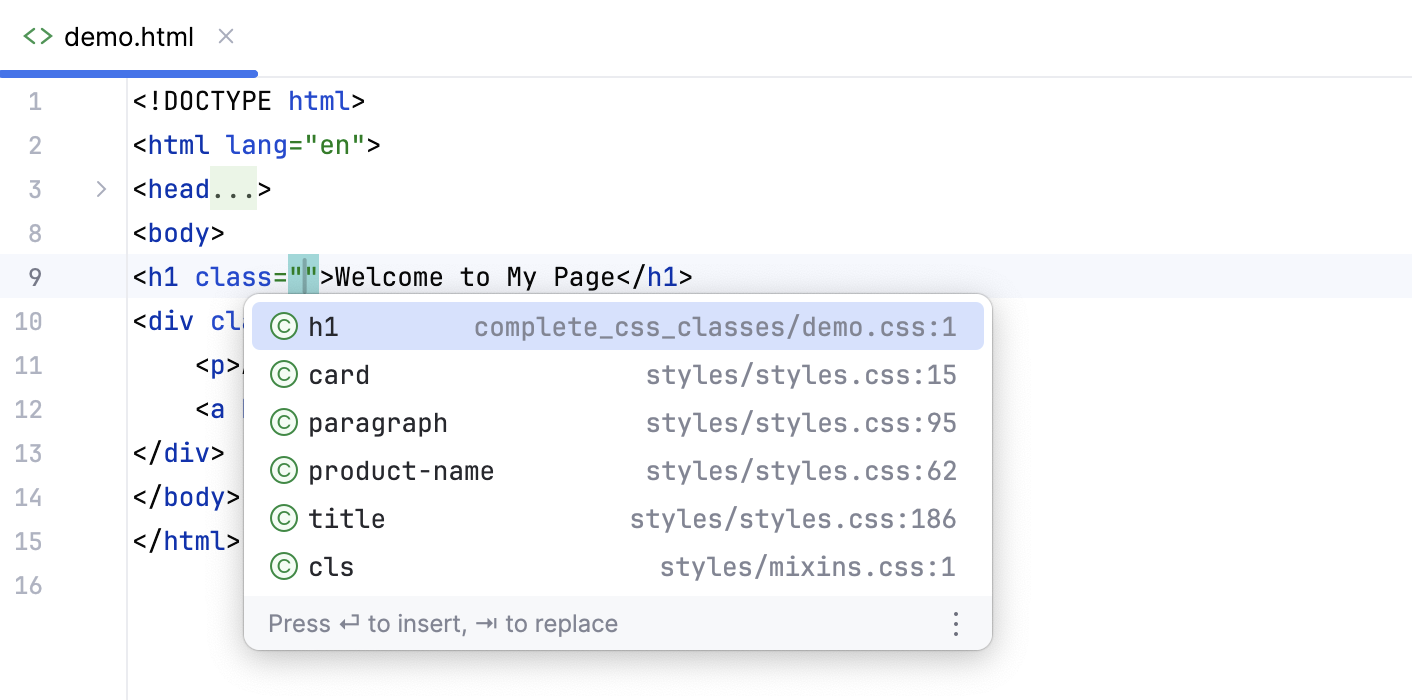Click the class icon next to "card"
The width and height of the screenshot is (1412, 700).
(x=283, y=374)
